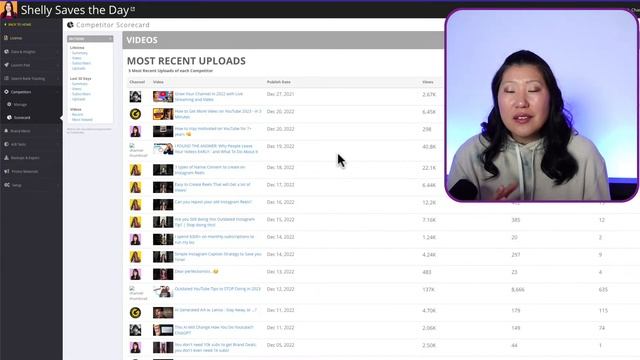Viewport: 640px width, 360px height.
Task: Expand the Setup submenu arrow
Action: pos(58,185)
